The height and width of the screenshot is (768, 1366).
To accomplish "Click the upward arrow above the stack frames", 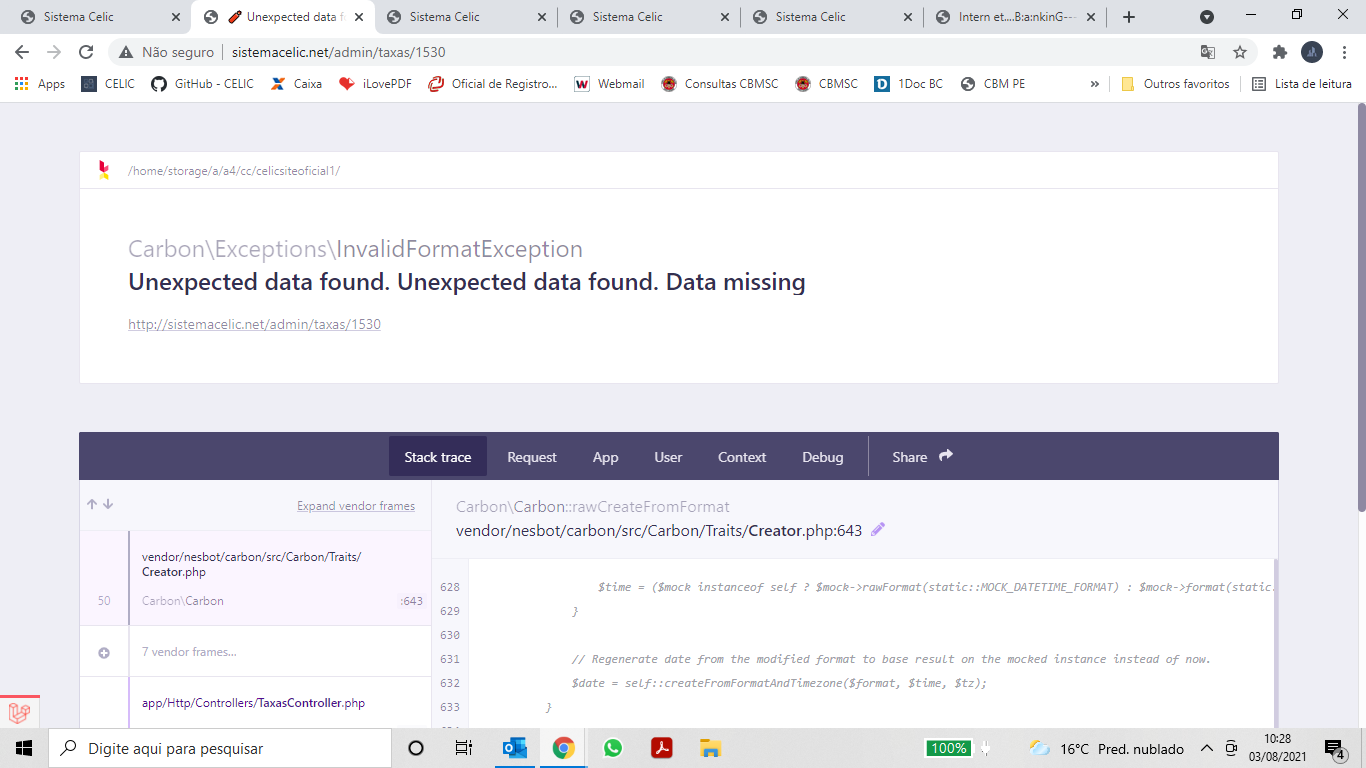I will tap(91, 504).
